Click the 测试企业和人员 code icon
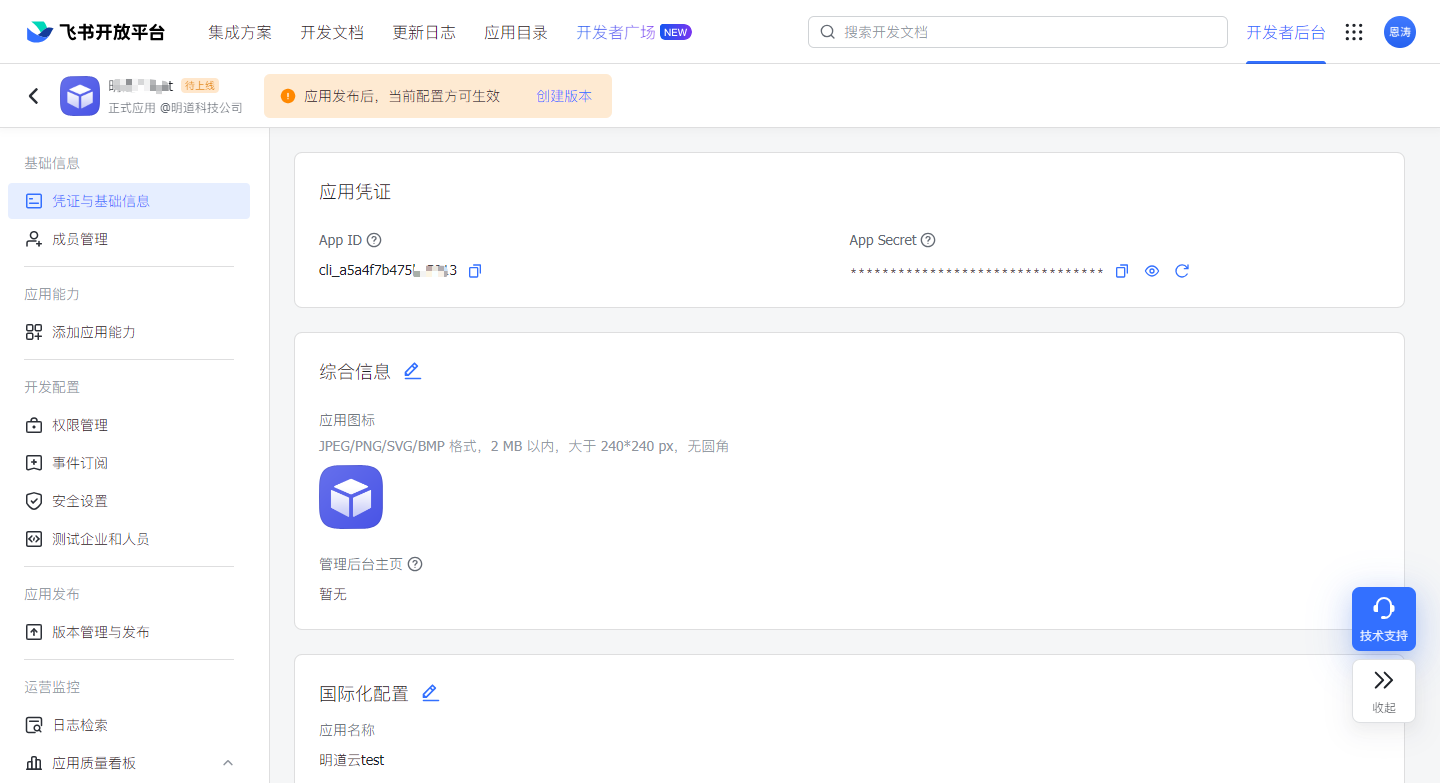Viewport: 1440px width, 783px height. coord(34,539)
